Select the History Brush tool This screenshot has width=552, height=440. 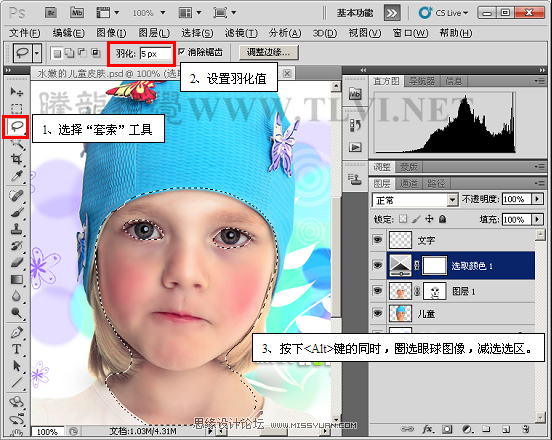tap(16, 245)
